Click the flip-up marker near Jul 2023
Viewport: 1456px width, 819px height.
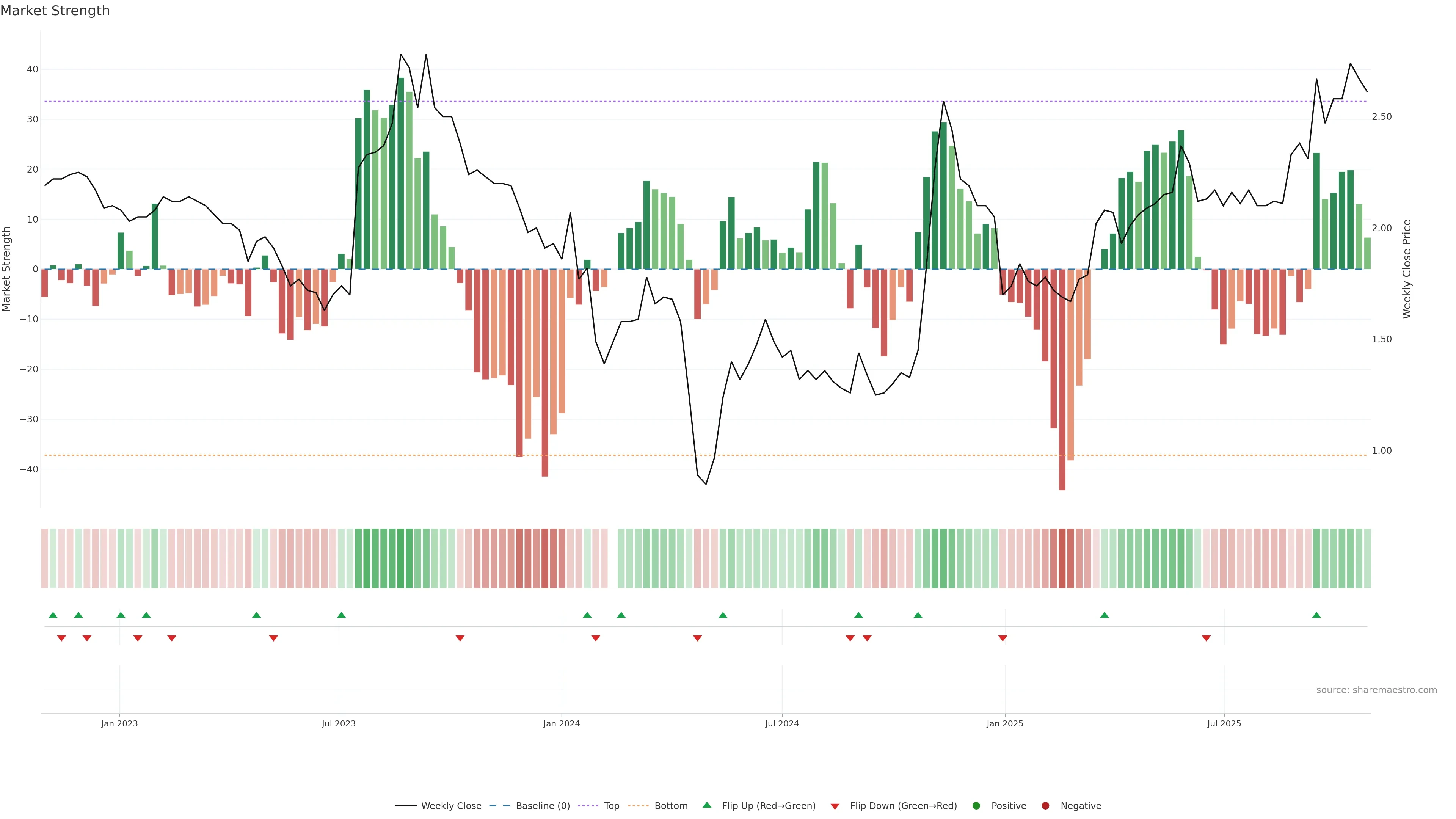341,615
